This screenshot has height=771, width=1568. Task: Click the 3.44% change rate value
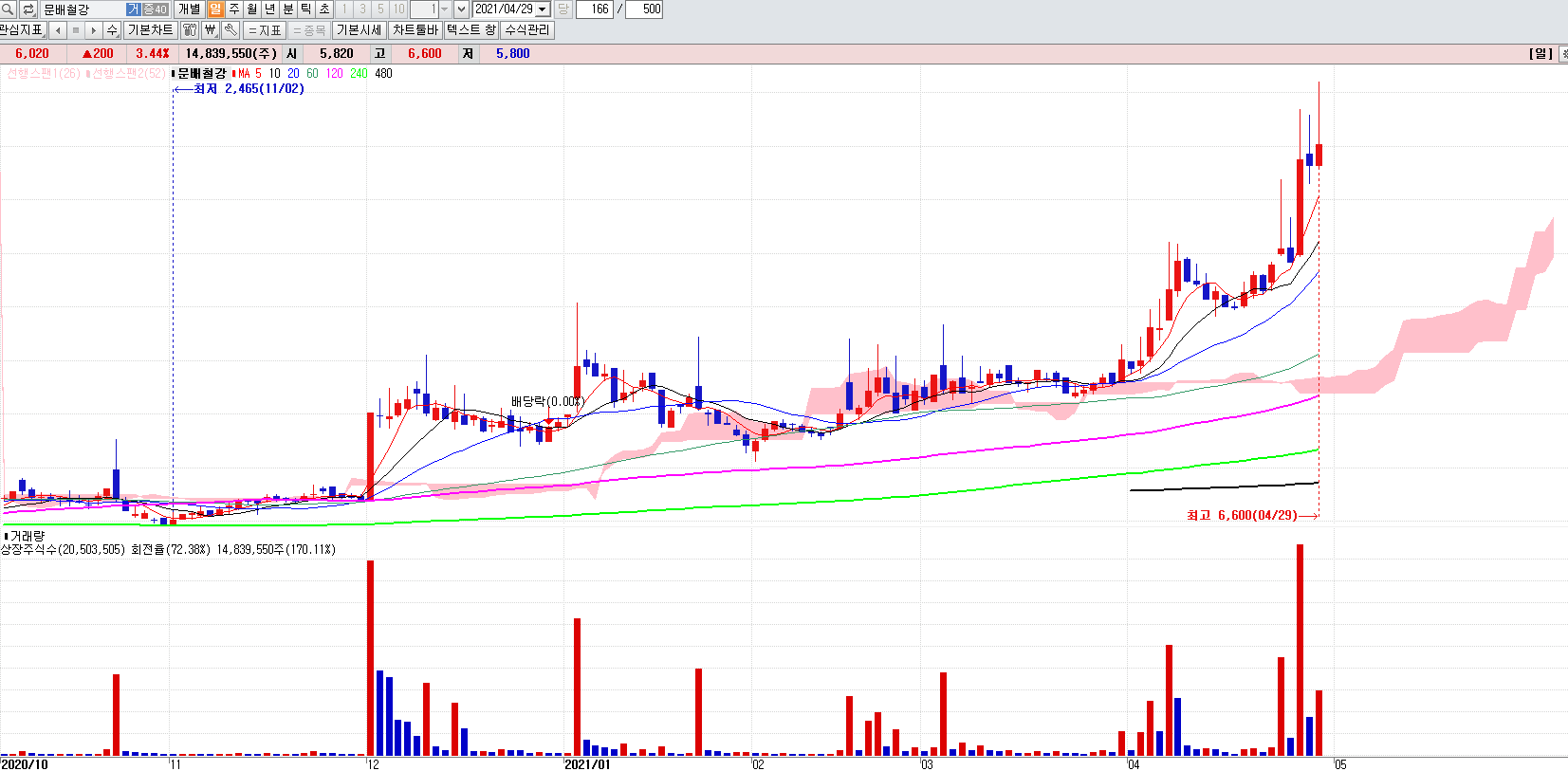point(152,54)
